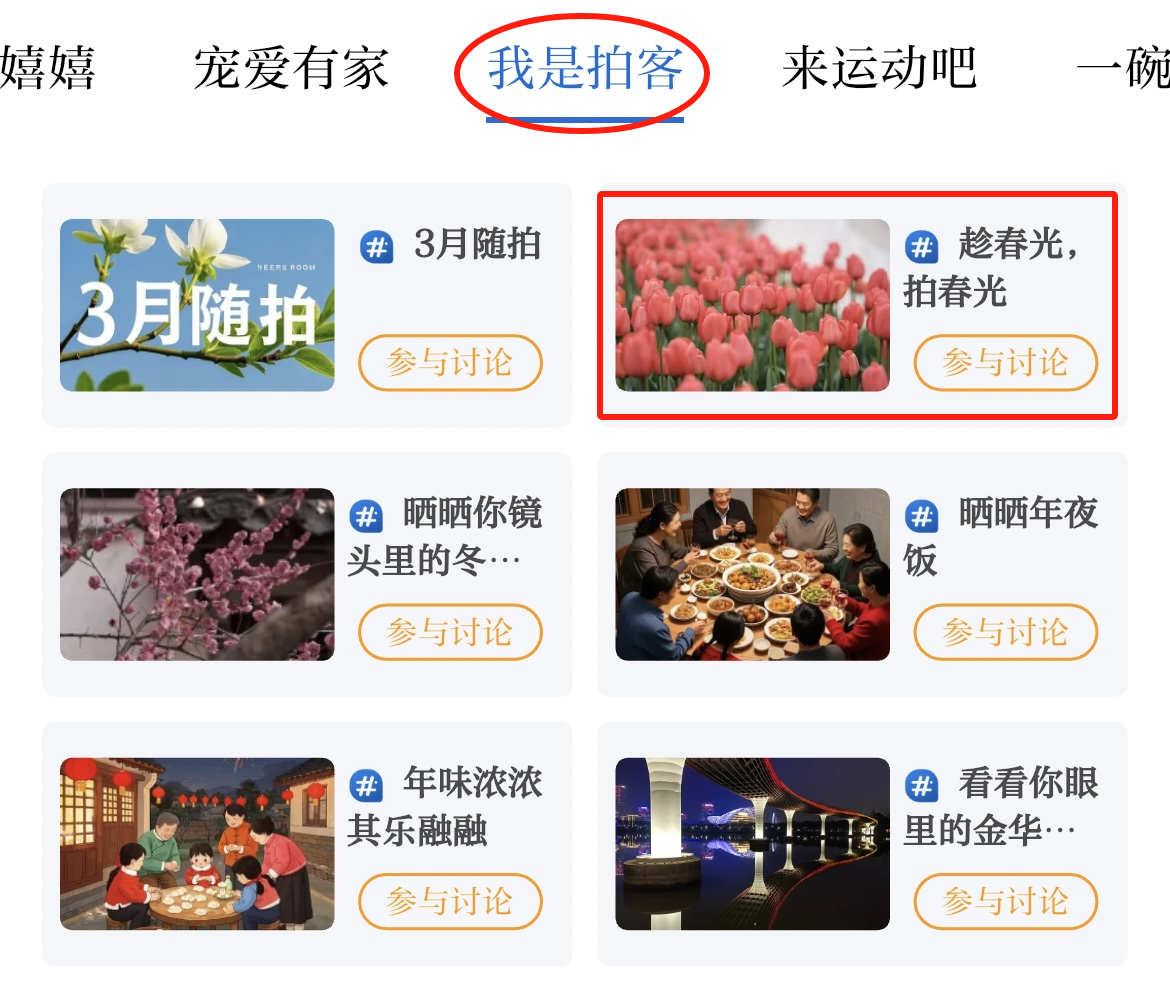This screenshot has width=1170, height=982.
Task: Click hashtag icon beside 晒晒年夜饭
Action: [922, 516]
